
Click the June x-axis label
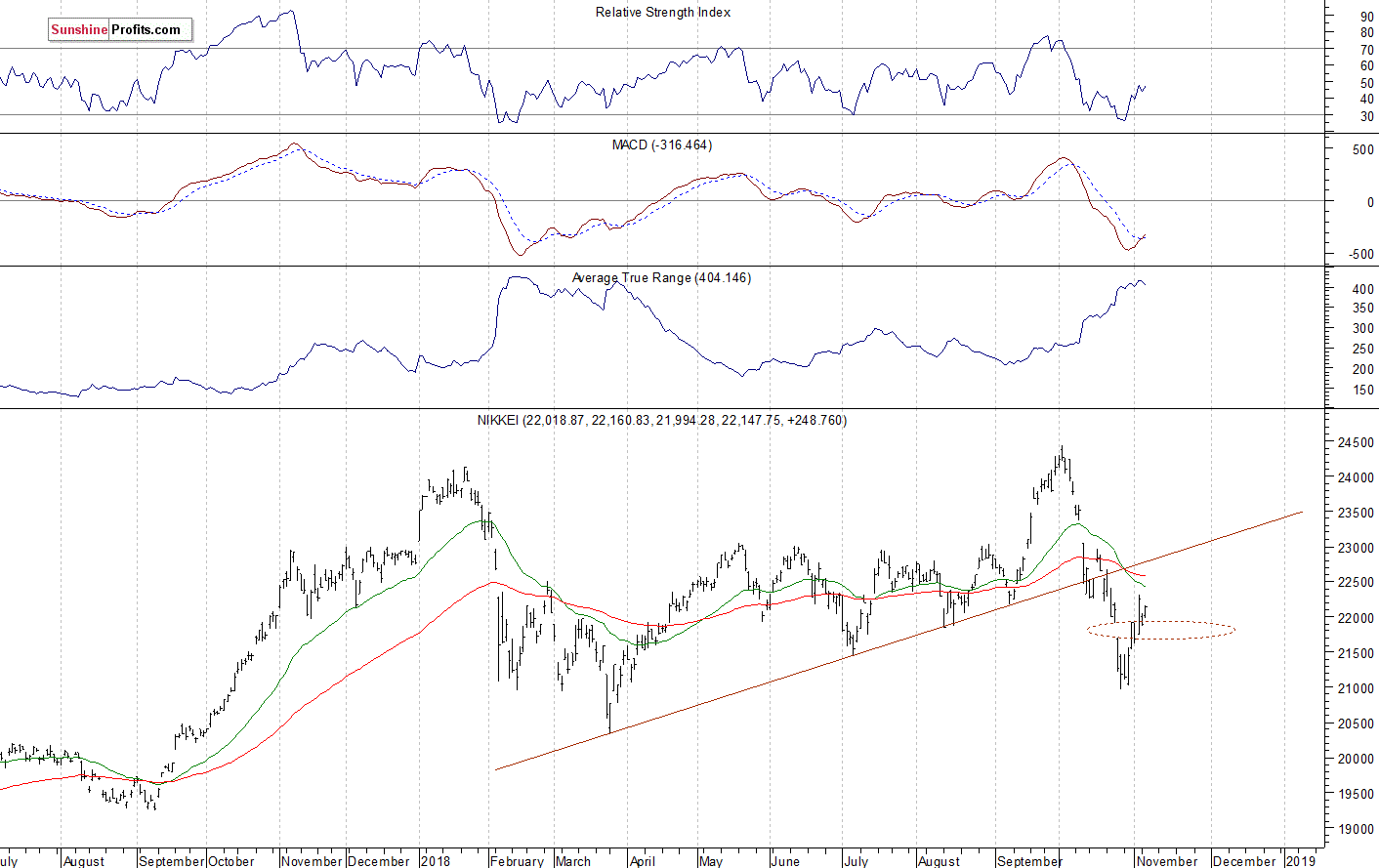(785, 861)
